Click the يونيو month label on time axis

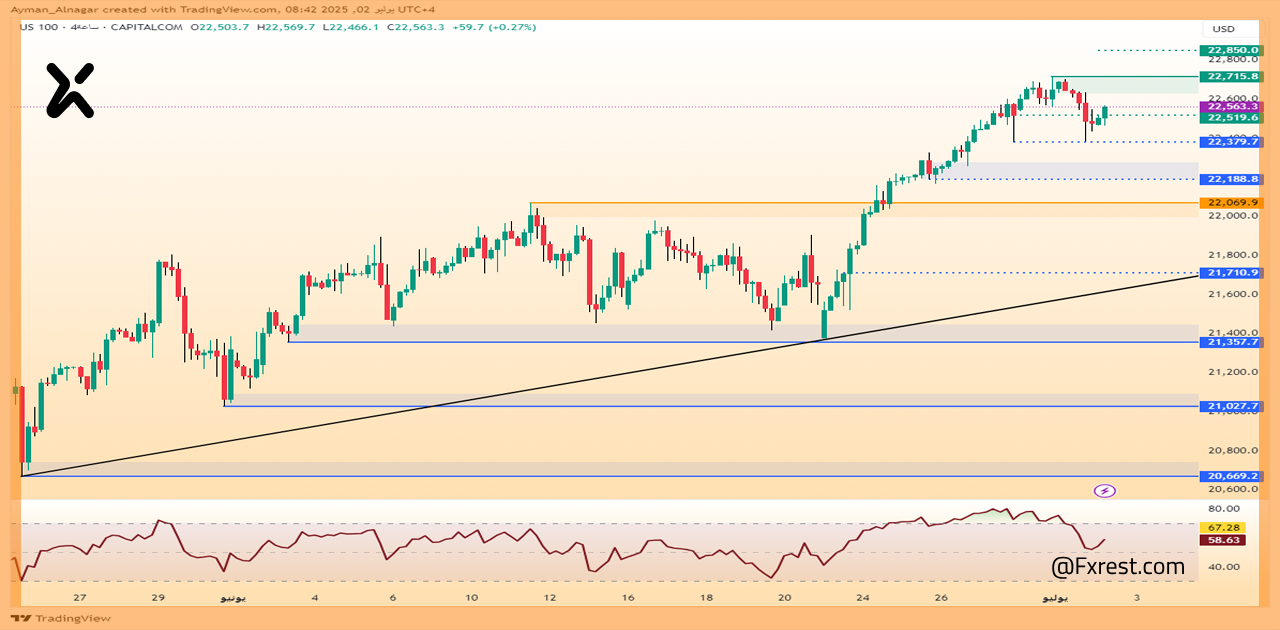point(232,597)
